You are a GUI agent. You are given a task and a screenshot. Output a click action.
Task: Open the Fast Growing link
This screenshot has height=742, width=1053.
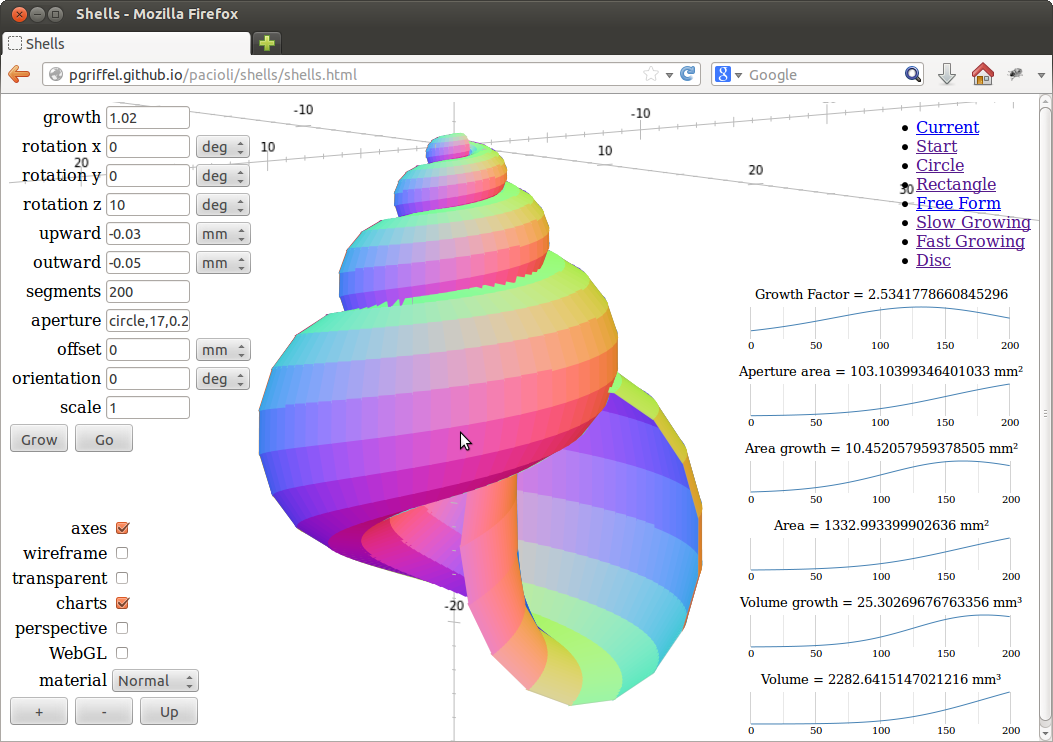(x=970, y=241)
